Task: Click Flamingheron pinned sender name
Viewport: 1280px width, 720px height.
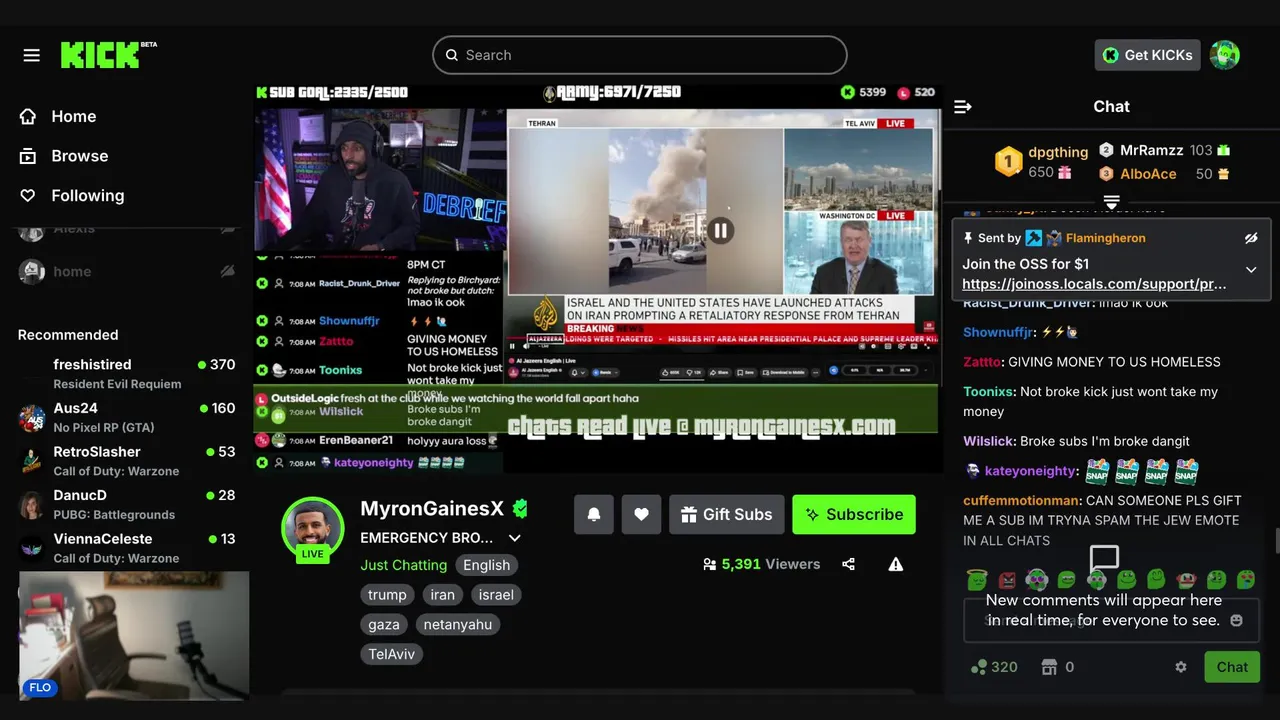Action: (1106, 238)
